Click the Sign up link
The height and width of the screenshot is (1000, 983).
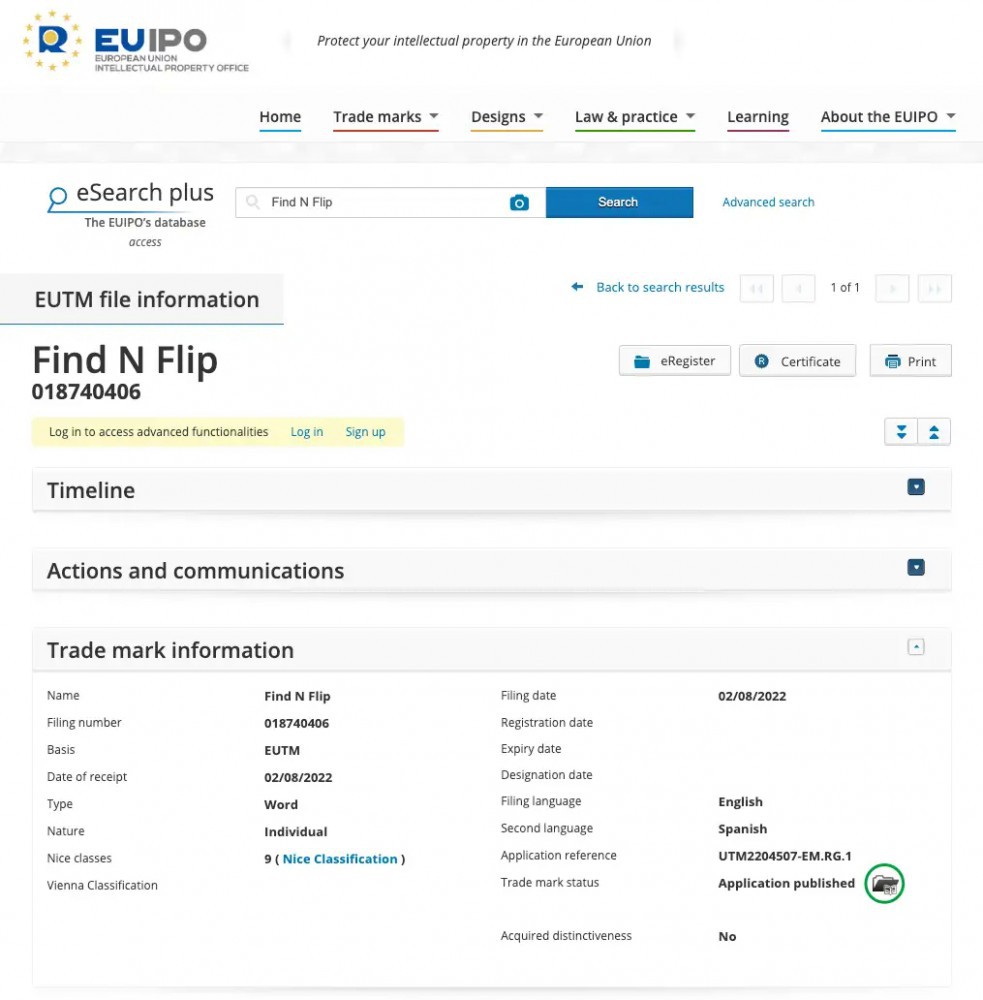pyautogui.click(x=366, y=432)
